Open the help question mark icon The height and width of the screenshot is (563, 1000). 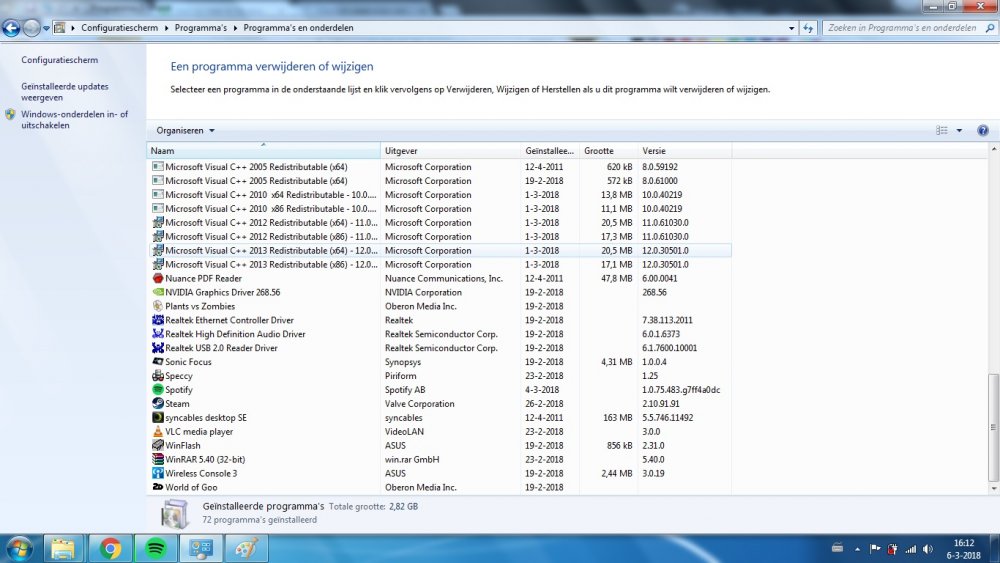pos(982,131)
